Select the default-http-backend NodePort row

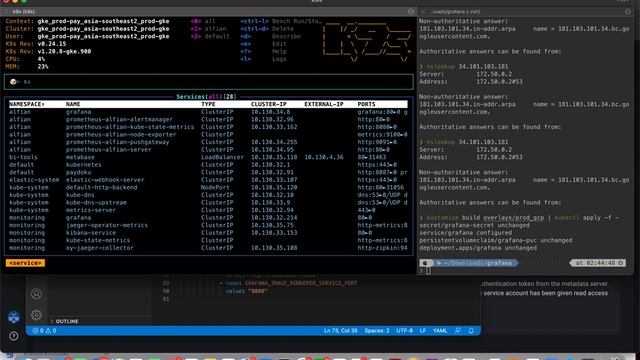click(208, 187)
